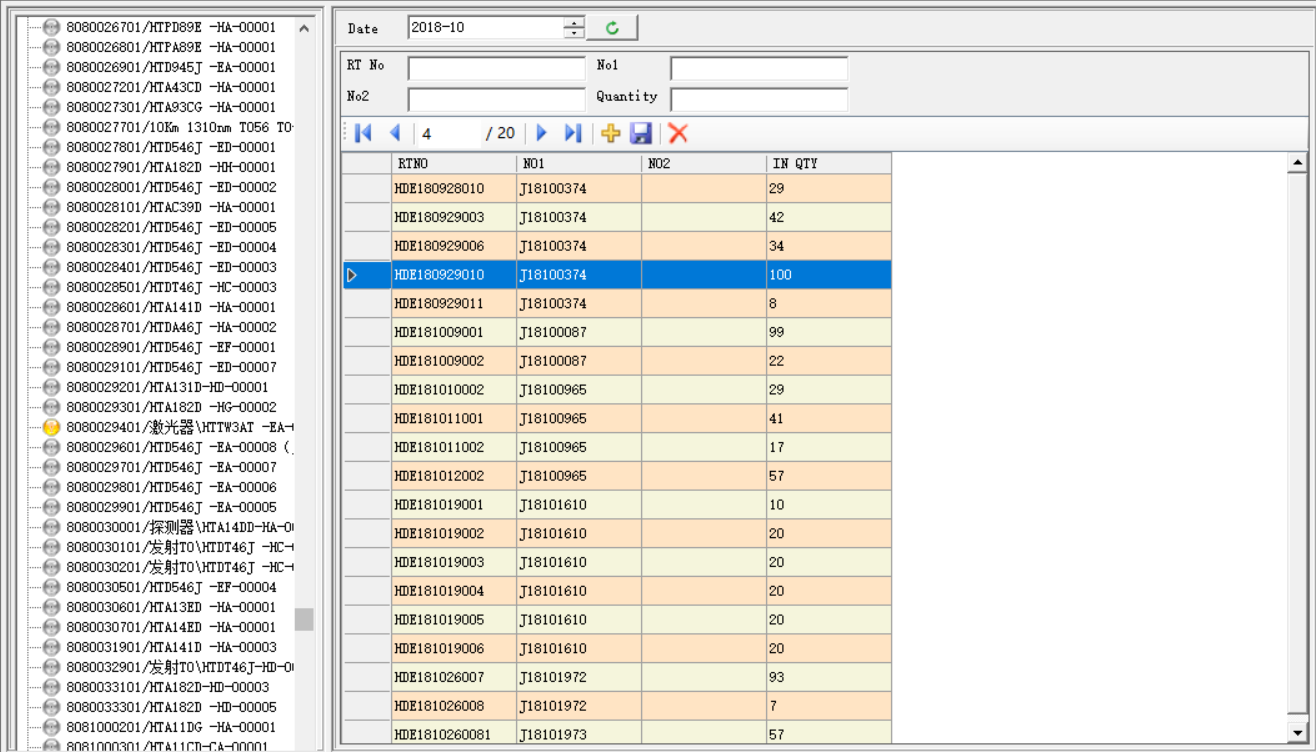Open tree item 8080026701/HTPD89E
This screenshot has height=752, width=1316.
coord(170,27)
